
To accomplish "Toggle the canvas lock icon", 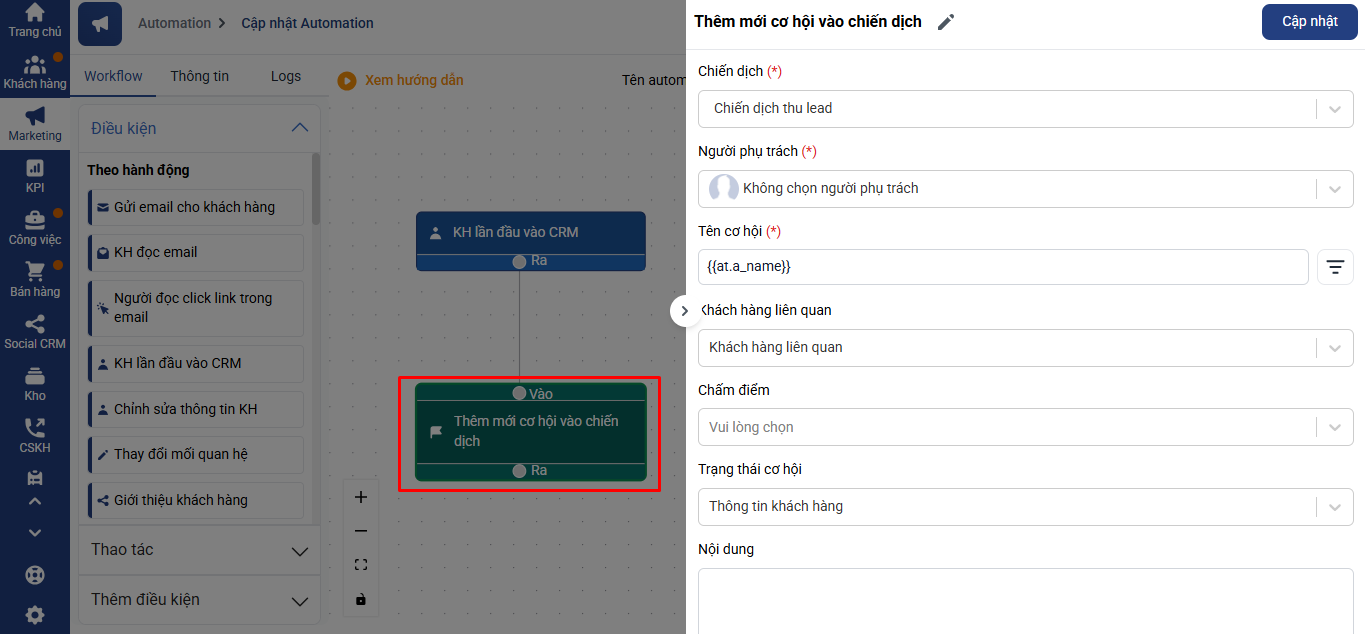I will [x=361, y=599].
